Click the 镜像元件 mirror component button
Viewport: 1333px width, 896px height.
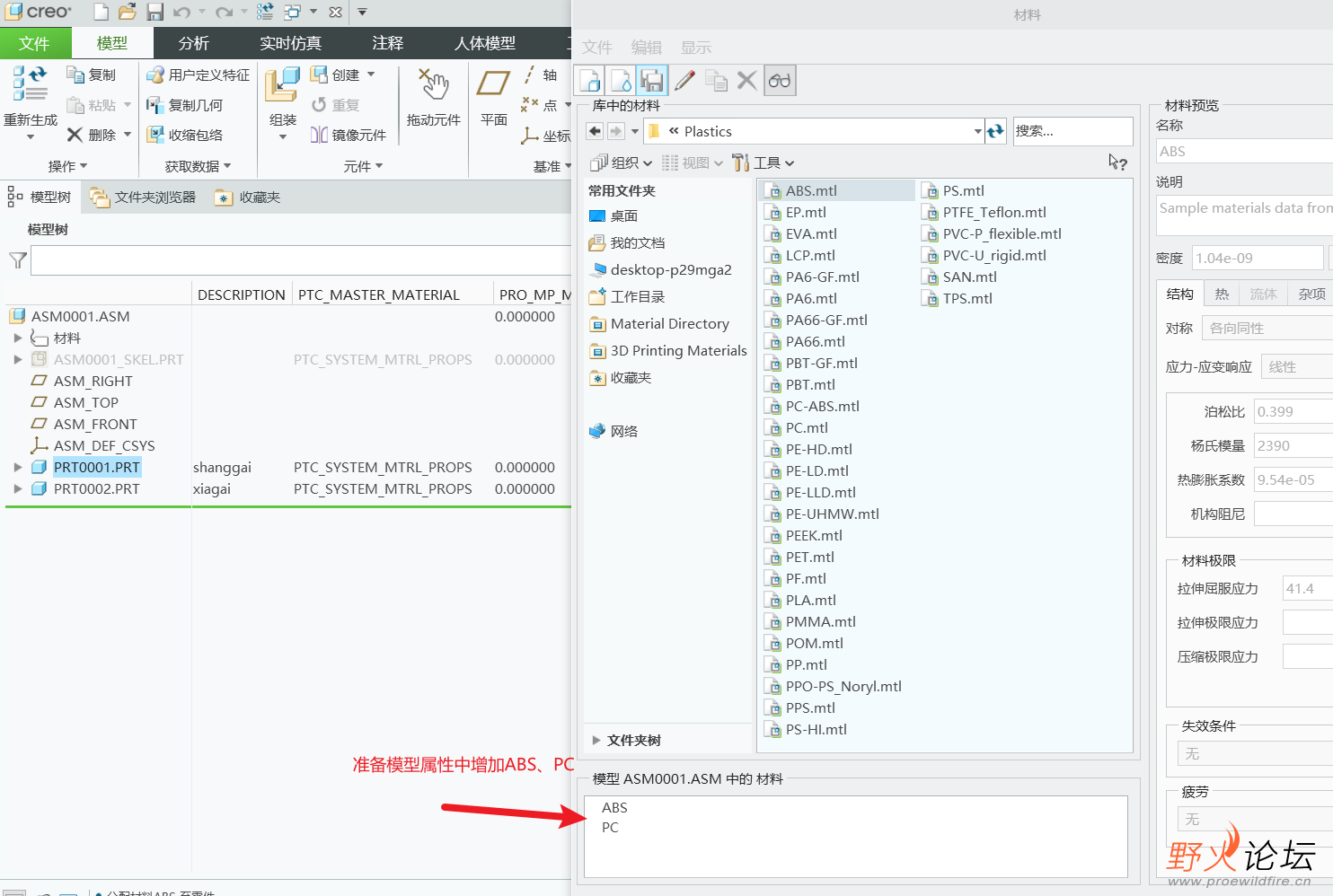pyautogui.click(x=349, y=135)
